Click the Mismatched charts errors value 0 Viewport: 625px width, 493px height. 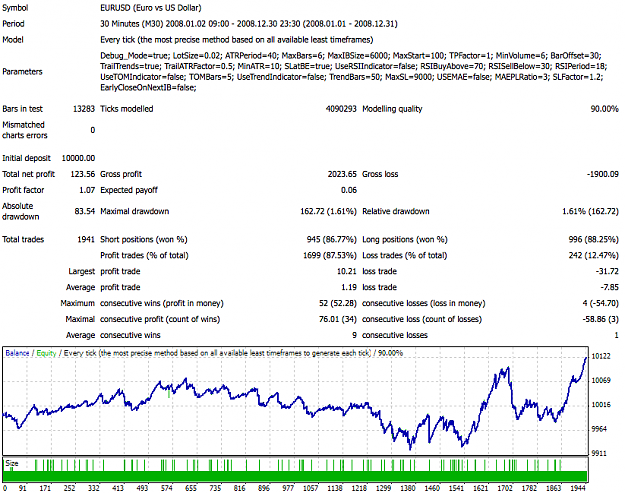point(92,130)
